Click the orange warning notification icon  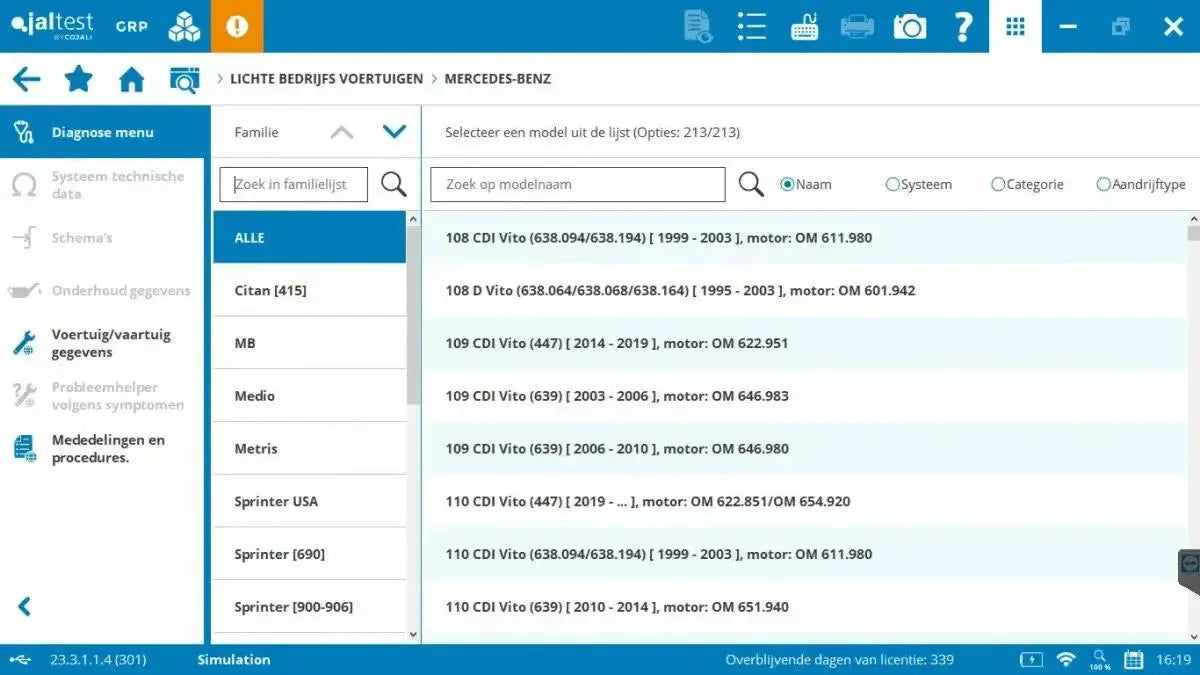(x=236, y=26)
